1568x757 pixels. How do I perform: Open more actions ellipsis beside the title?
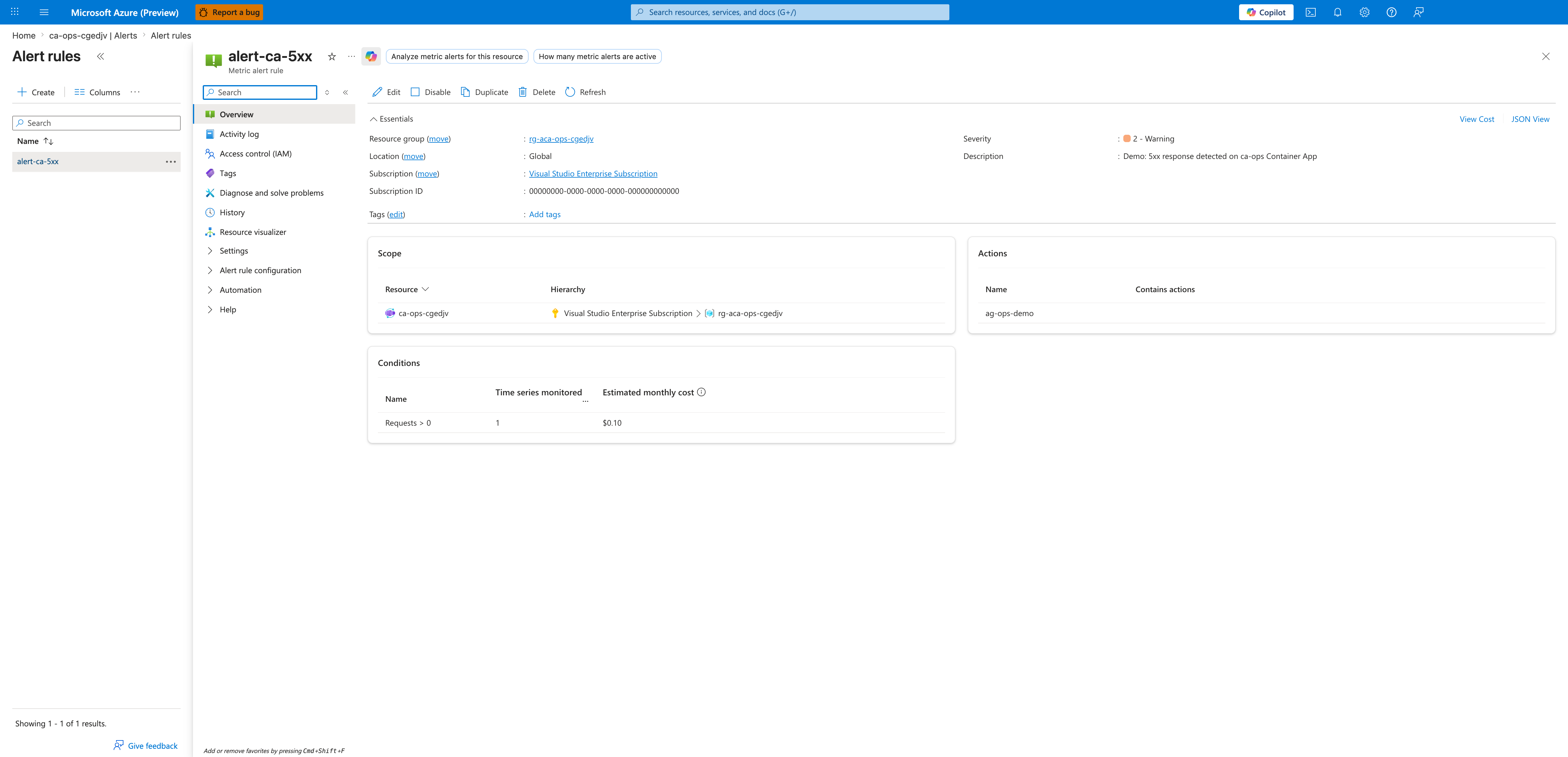pyautogui.click(x=351, y=57)
